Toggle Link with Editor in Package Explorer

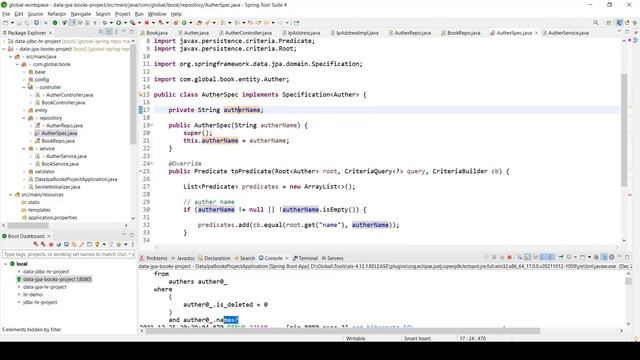coord(108,32)
